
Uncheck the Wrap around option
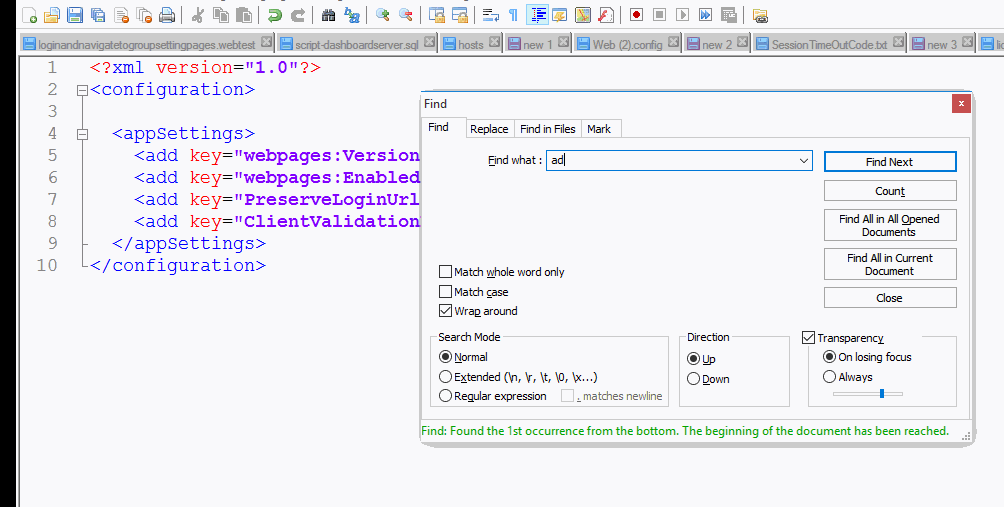445,311
